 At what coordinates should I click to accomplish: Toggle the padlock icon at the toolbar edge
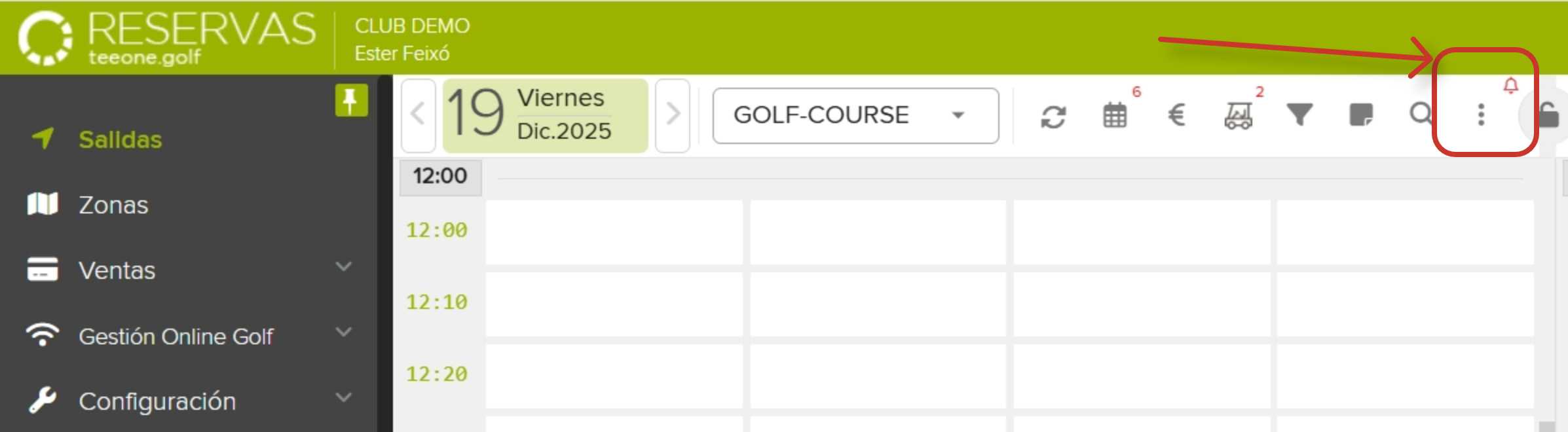(1548, 116)
